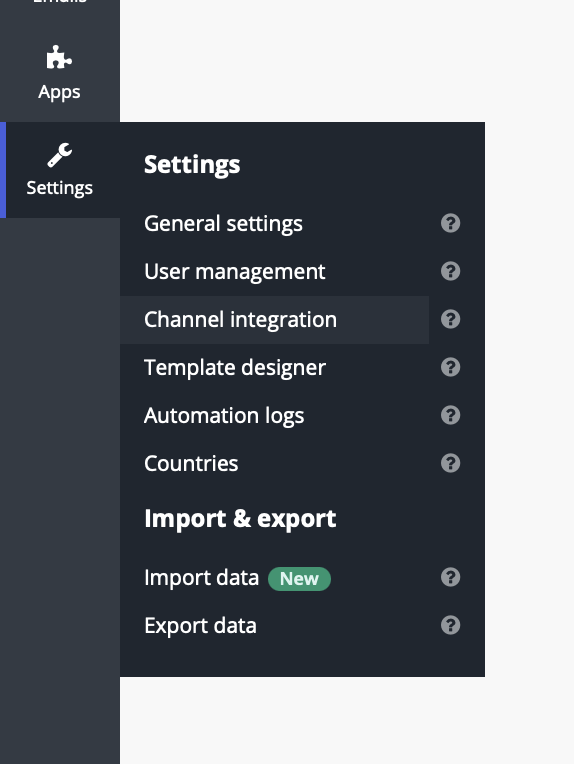Screen dimensions: 574x764
Task: Open the Countries settings page
Action: tap(191, 463)
